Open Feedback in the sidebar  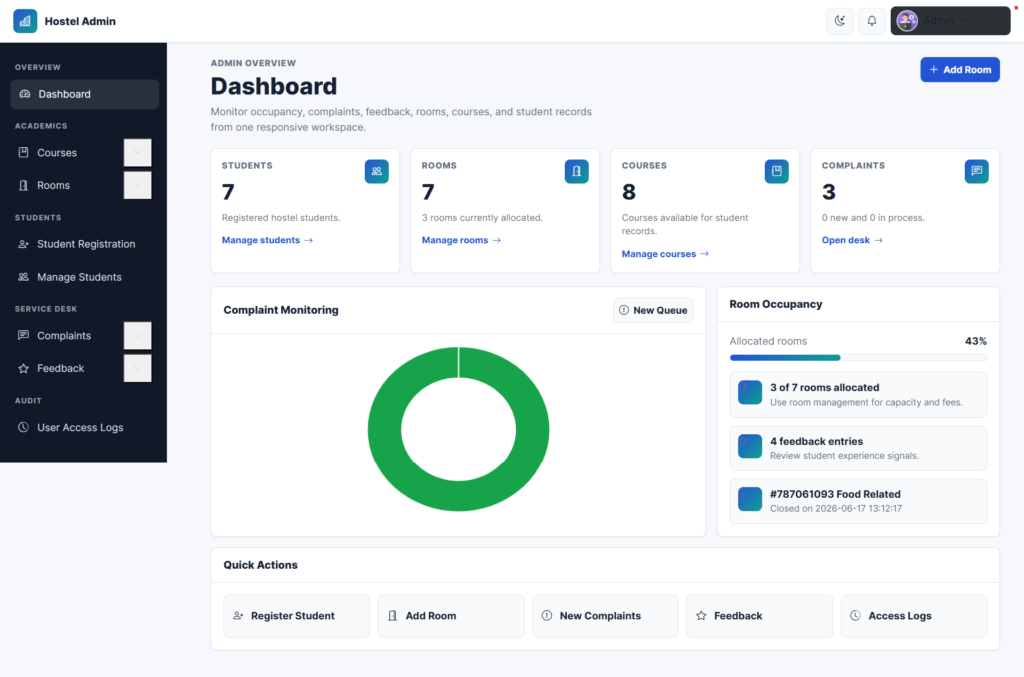[60, 368]
